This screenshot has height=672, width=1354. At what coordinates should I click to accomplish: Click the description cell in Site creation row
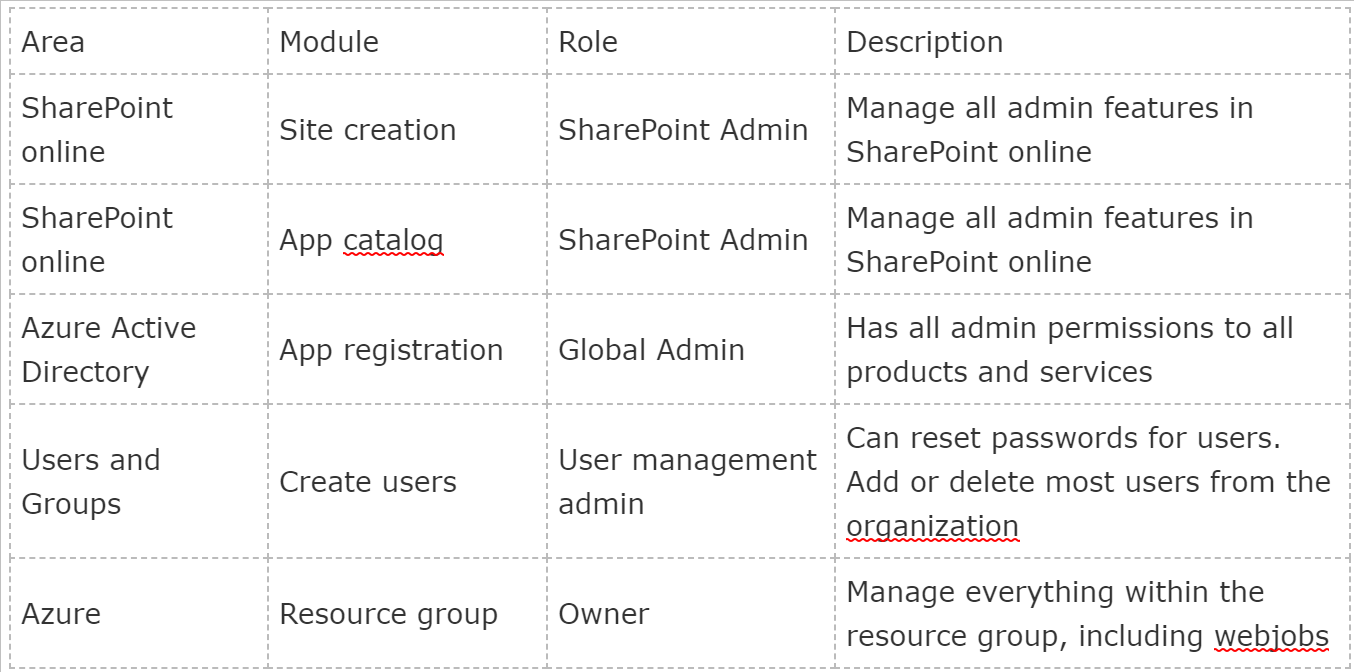tap(1090, 130)
